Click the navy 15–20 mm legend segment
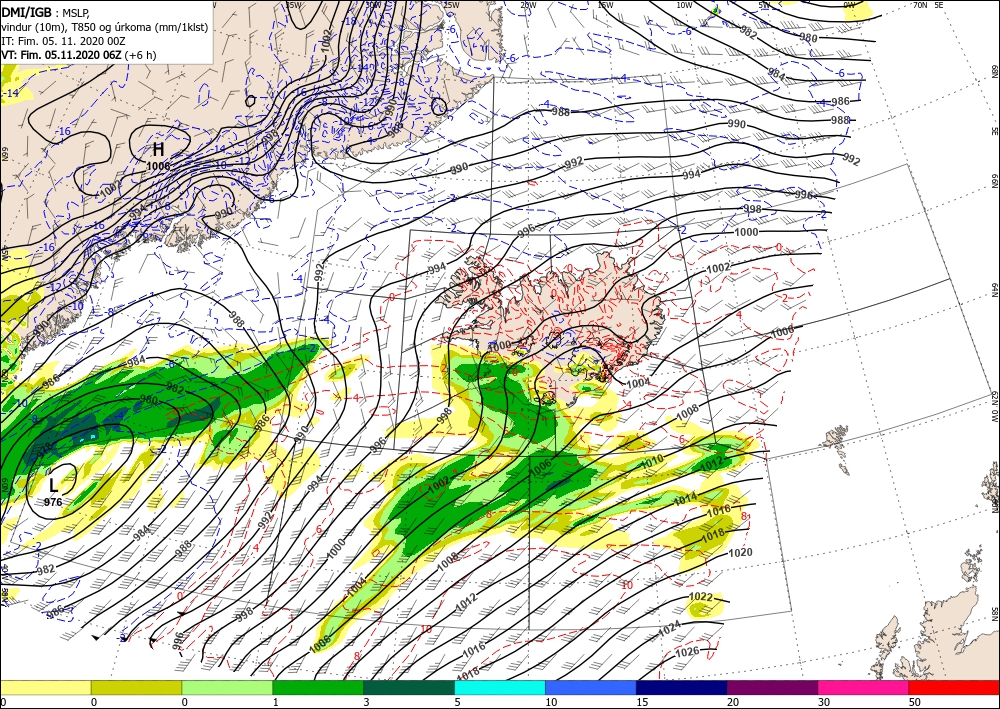Image resolution: width=1000 pixels, height=709 pixels. click(682, 687)
